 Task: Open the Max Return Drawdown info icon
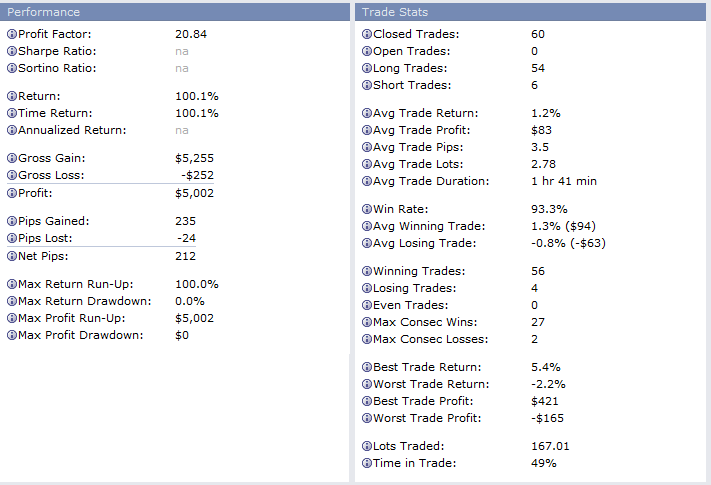coord(12,301)
